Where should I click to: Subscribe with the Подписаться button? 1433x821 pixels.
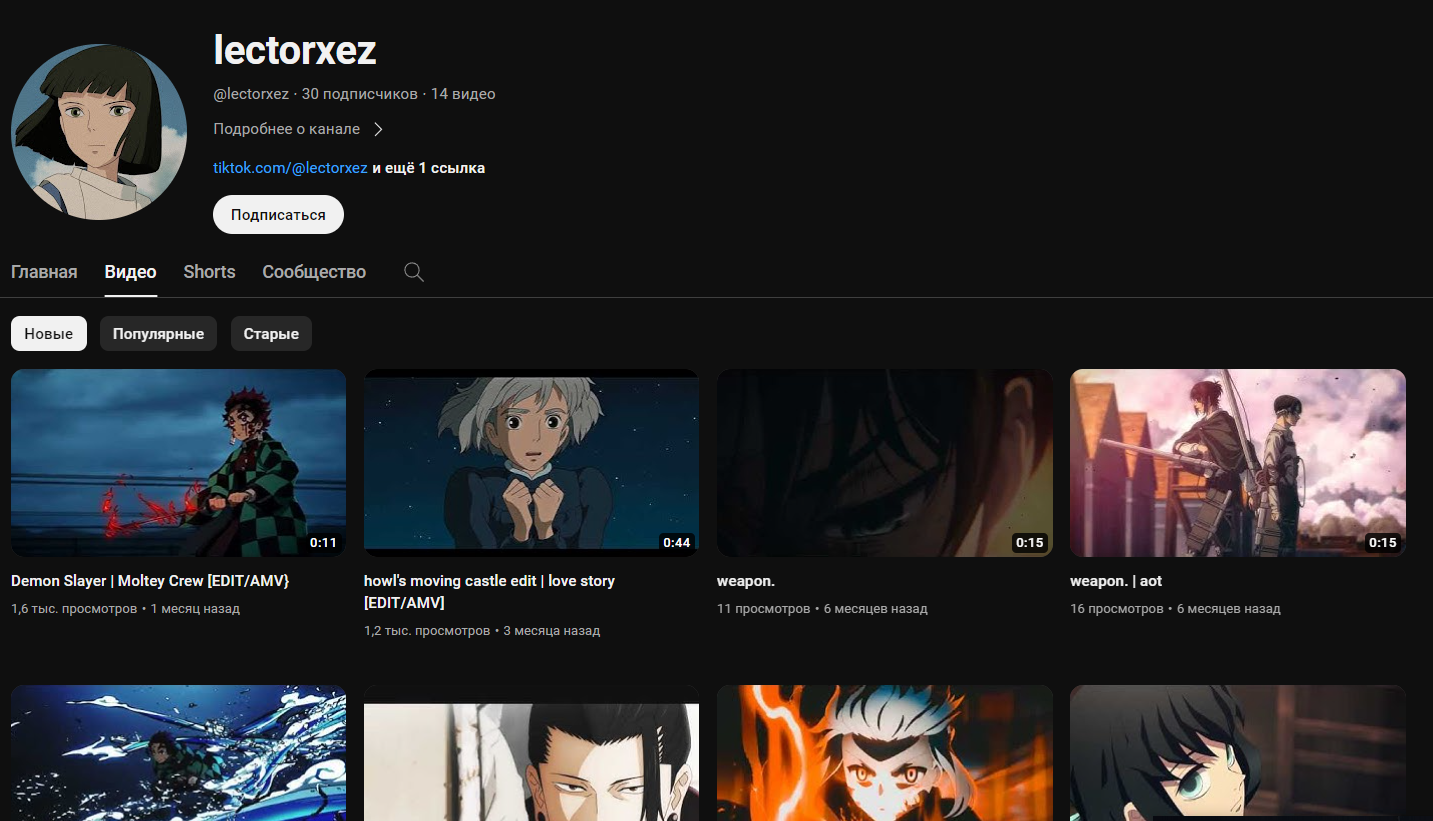coord(278,215)
